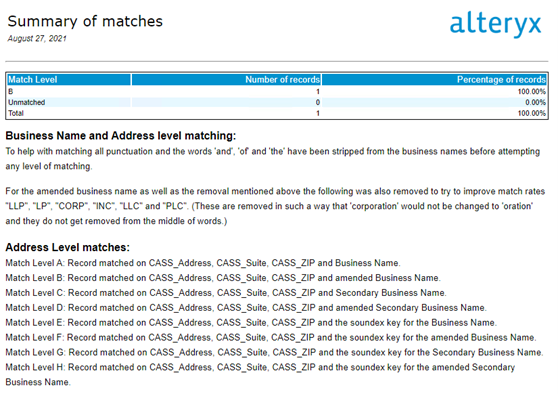This screenshot has height=394, width=558.
Task: Click the paragraph listing LLP, LP, CORP removals
Action: (275, 206)
